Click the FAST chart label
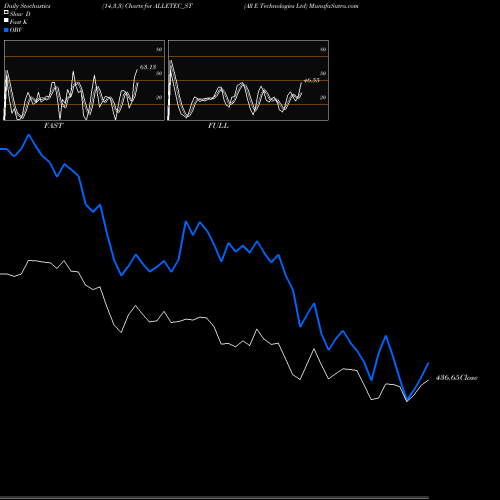The image size is (500, 500). point(53,126)
